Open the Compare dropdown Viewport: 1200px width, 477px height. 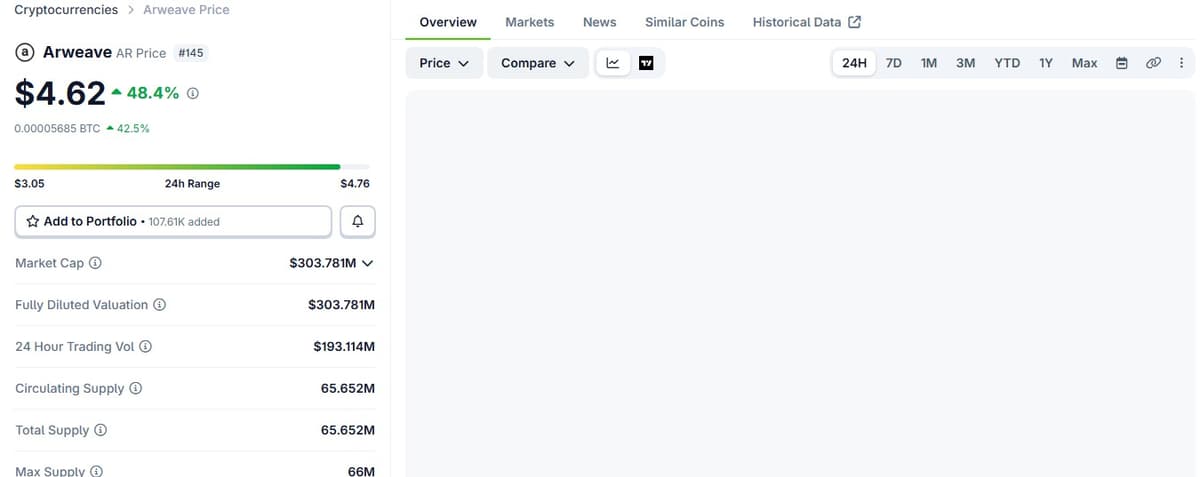pos(538,63)
